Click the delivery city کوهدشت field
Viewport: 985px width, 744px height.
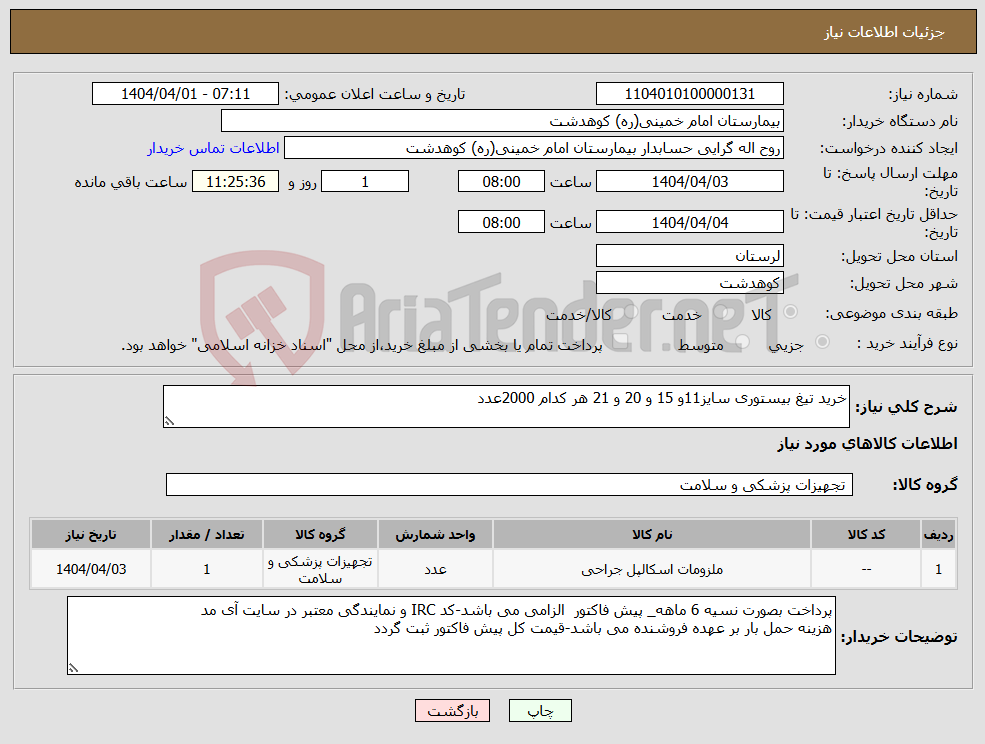pos(690,283)
